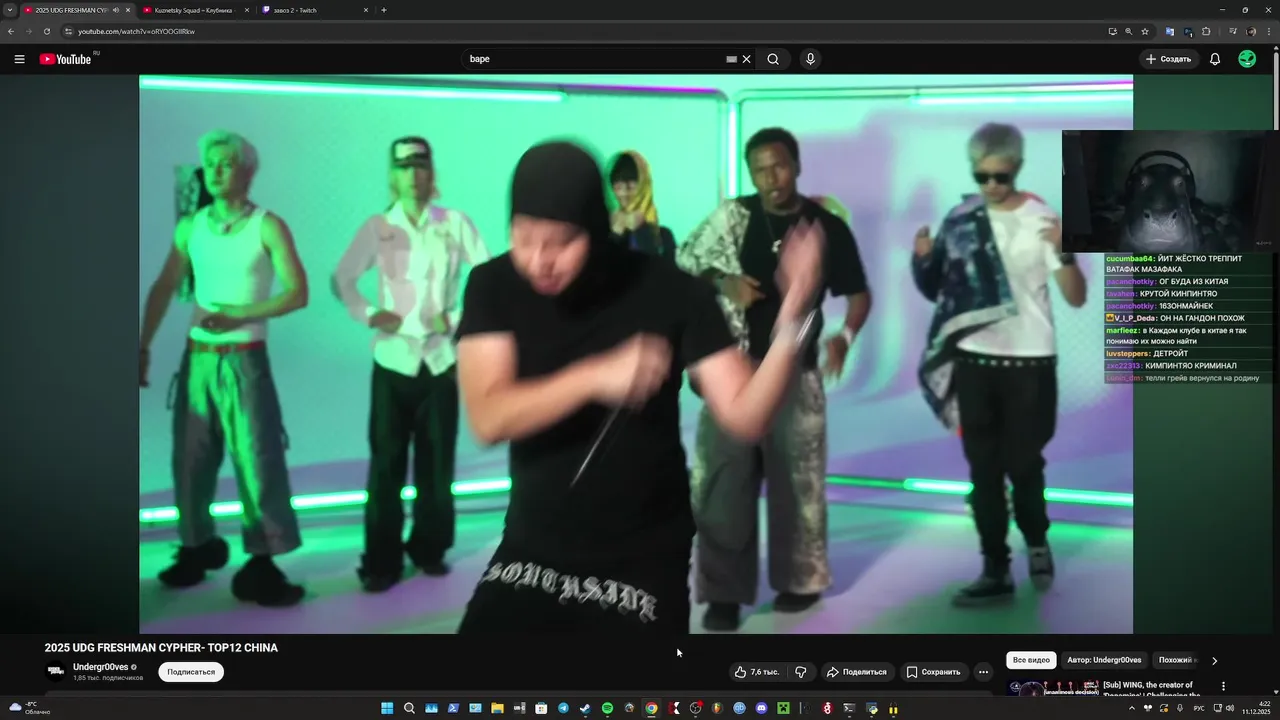Screen dimensions: 1280x720
Task: Reload the current page
Action: (46, 31)
